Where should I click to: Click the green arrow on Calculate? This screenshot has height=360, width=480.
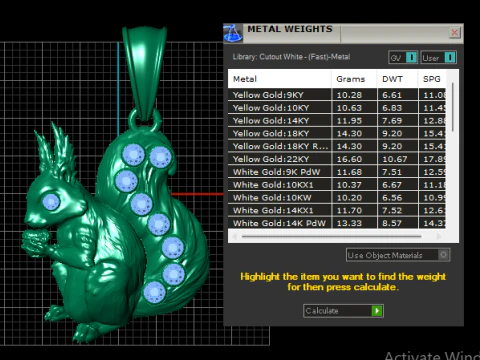(377, 311)
